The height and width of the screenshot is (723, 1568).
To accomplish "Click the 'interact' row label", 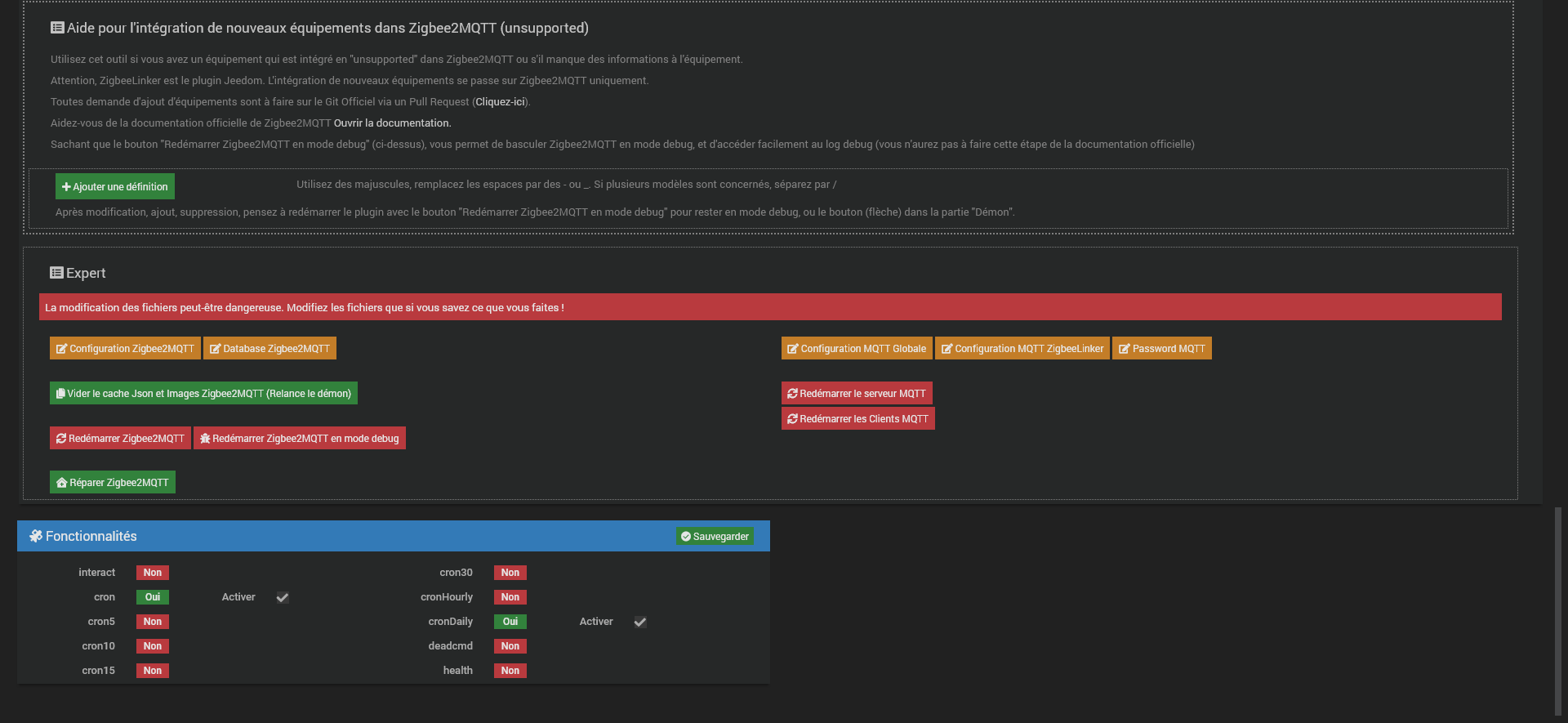I will [x=97, y=573].
